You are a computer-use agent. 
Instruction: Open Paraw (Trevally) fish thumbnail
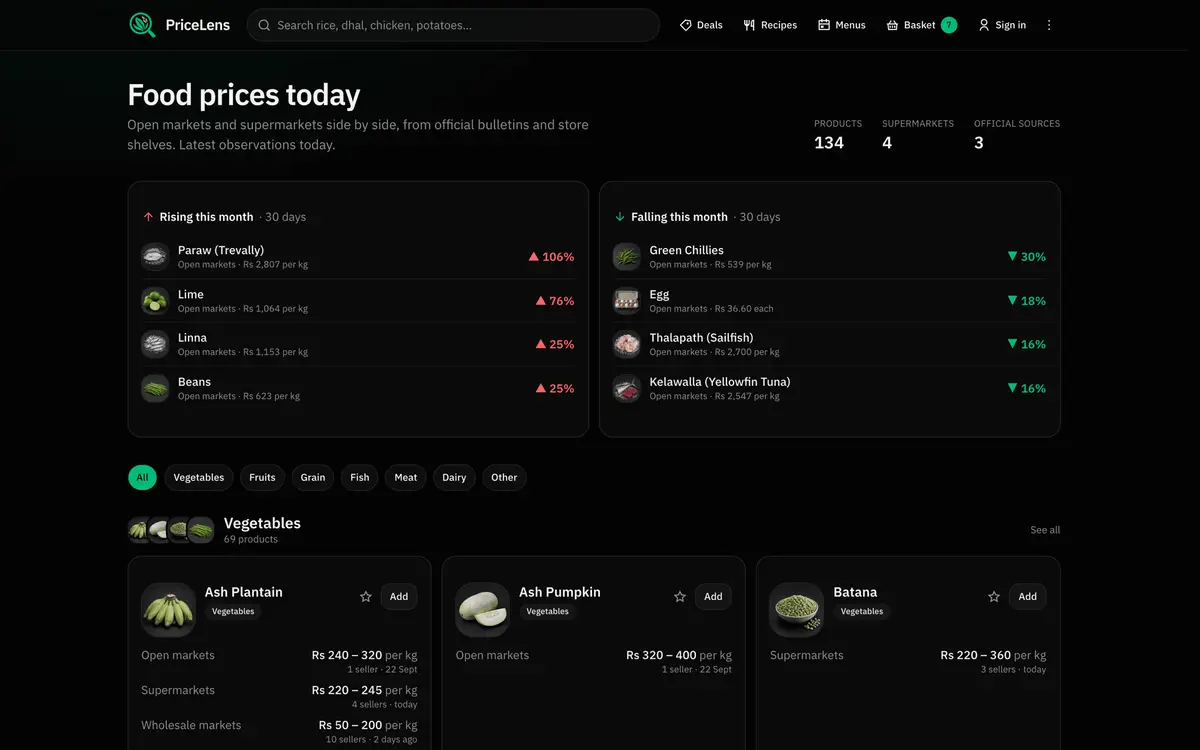[x=155, y=257]
